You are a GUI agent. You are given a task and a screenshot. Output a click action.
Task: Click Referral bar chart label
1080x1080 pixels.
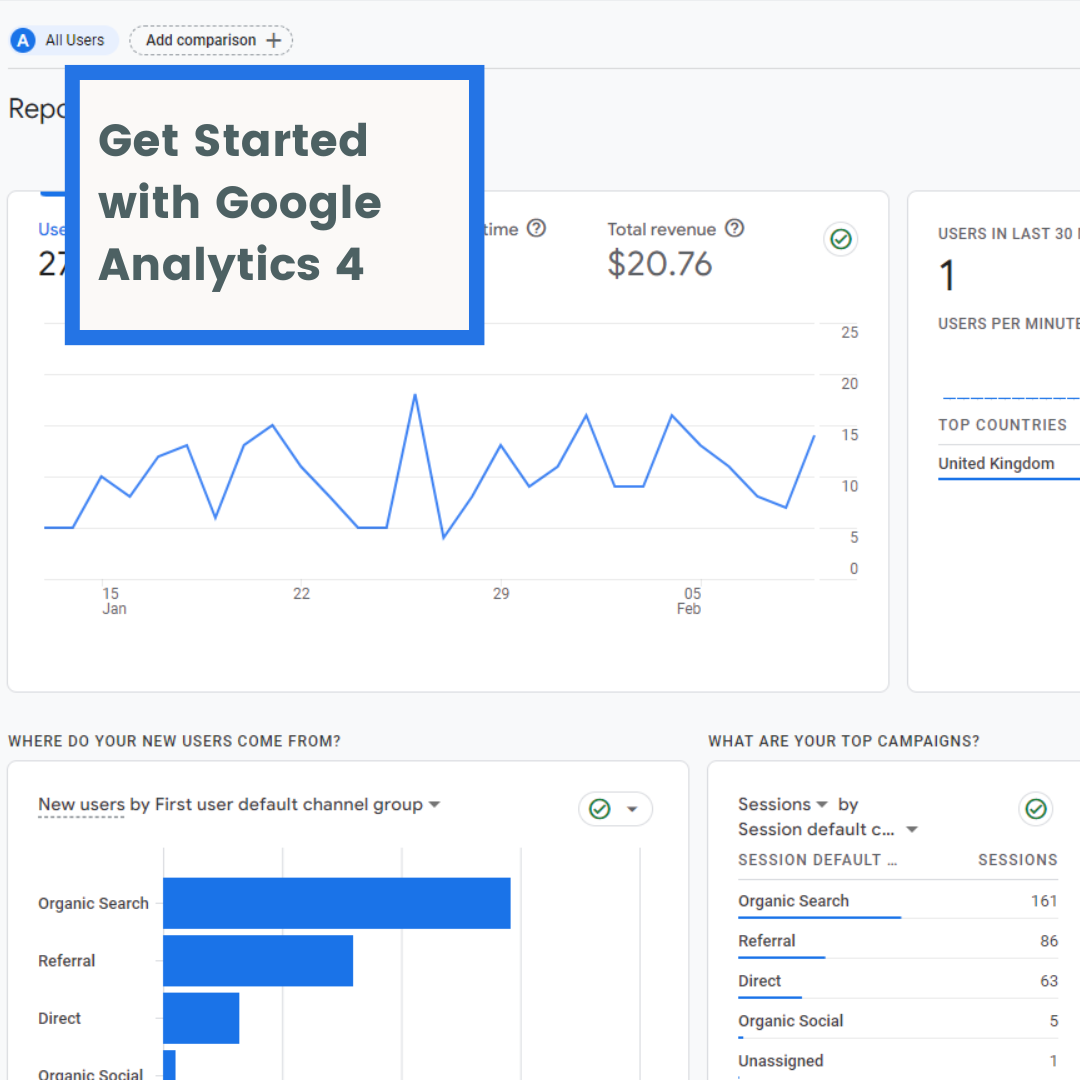(67, 961)
